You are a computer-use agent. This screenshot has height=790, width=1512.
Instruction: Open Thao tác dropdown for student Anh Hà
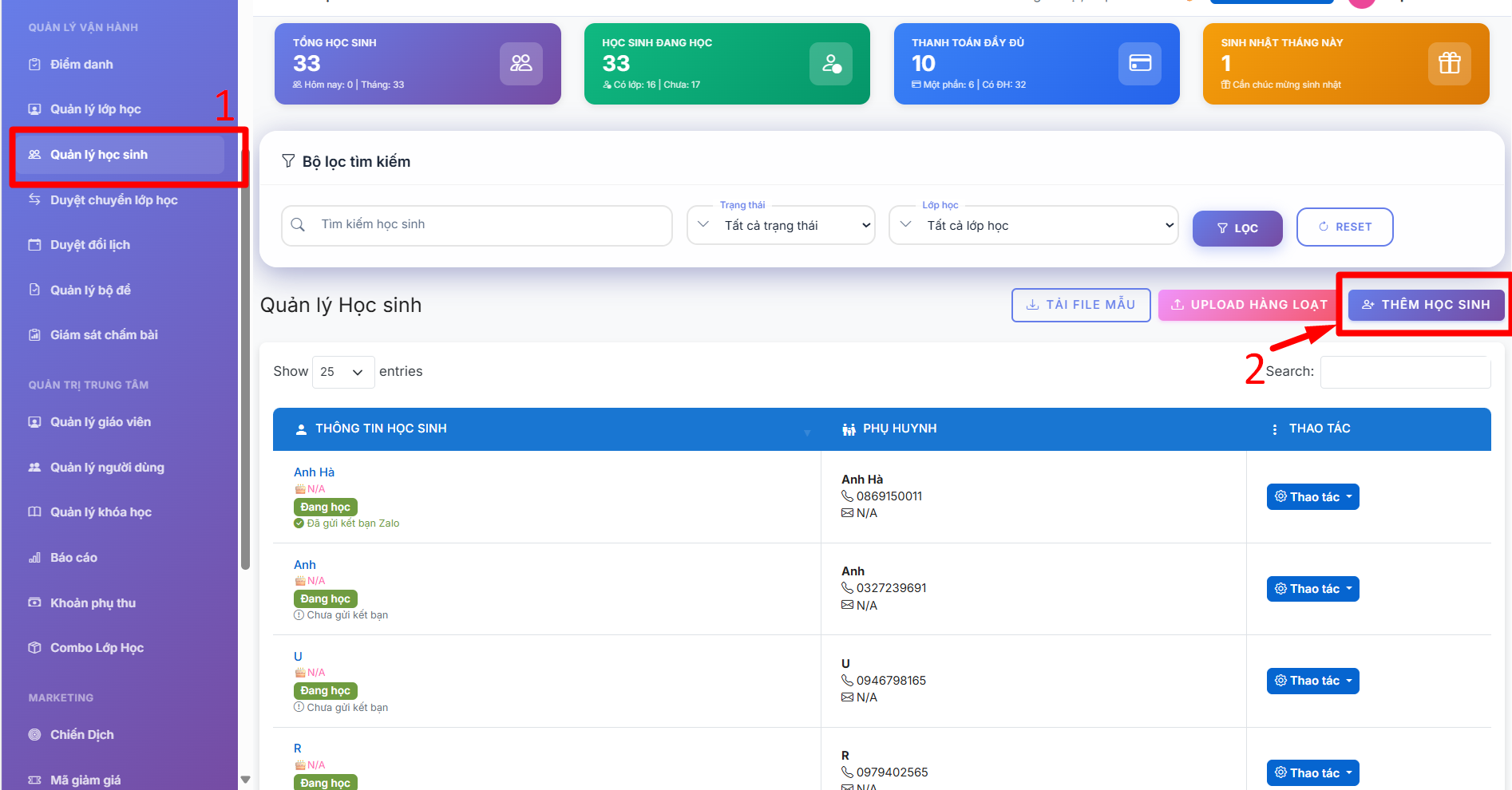[x=1312, y=497]
